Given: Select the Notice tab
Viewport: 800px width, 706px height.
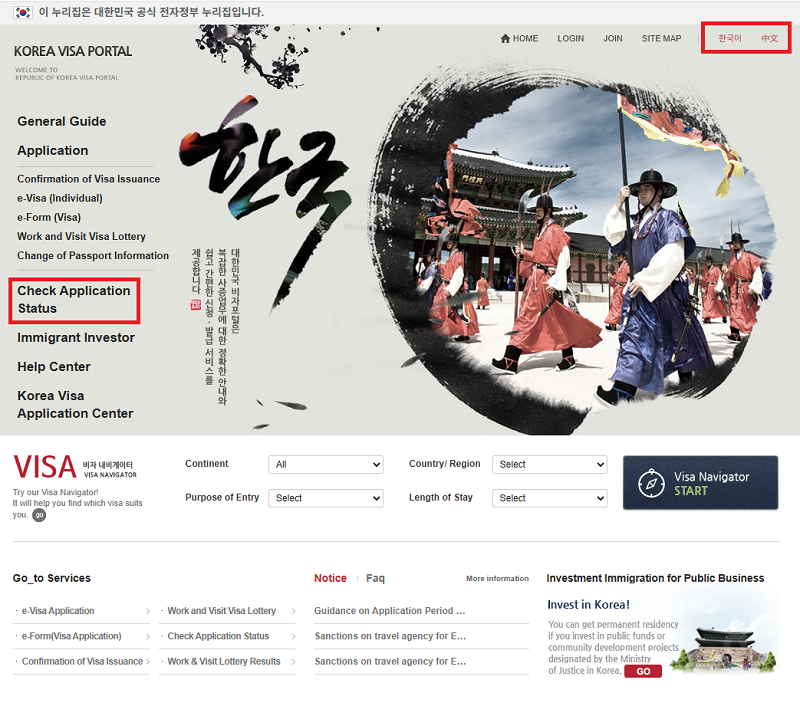Looking at the screenshot, I should click(330, 578).
